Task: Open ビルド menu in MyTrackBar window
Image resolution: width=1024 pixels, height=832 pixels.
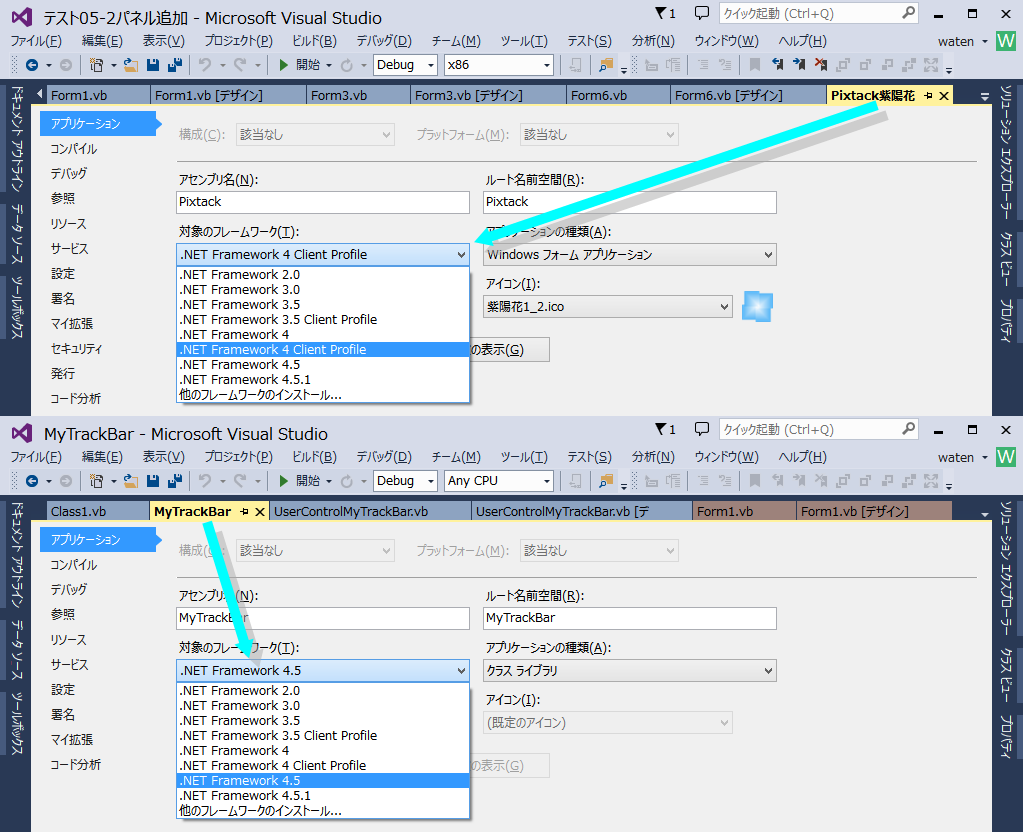Action: 314,457
